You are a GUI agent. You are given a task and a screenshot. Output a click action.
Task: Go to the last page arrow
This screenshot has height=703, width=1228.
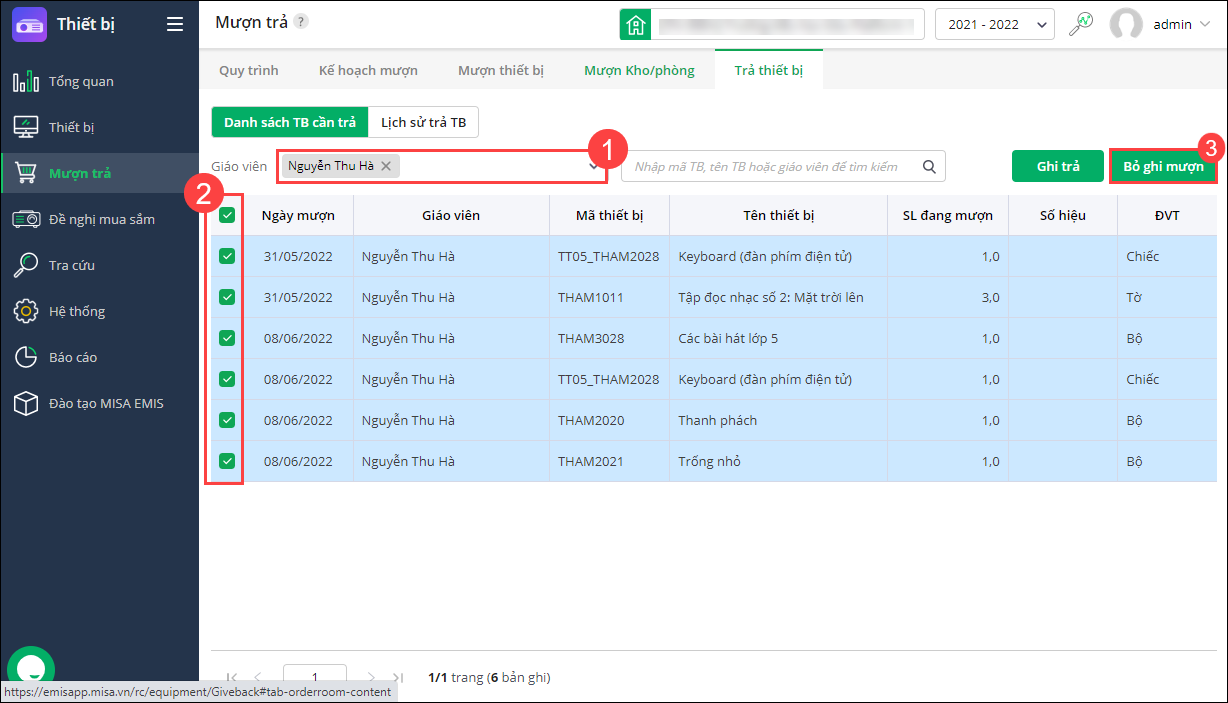[x=397, y=677]
